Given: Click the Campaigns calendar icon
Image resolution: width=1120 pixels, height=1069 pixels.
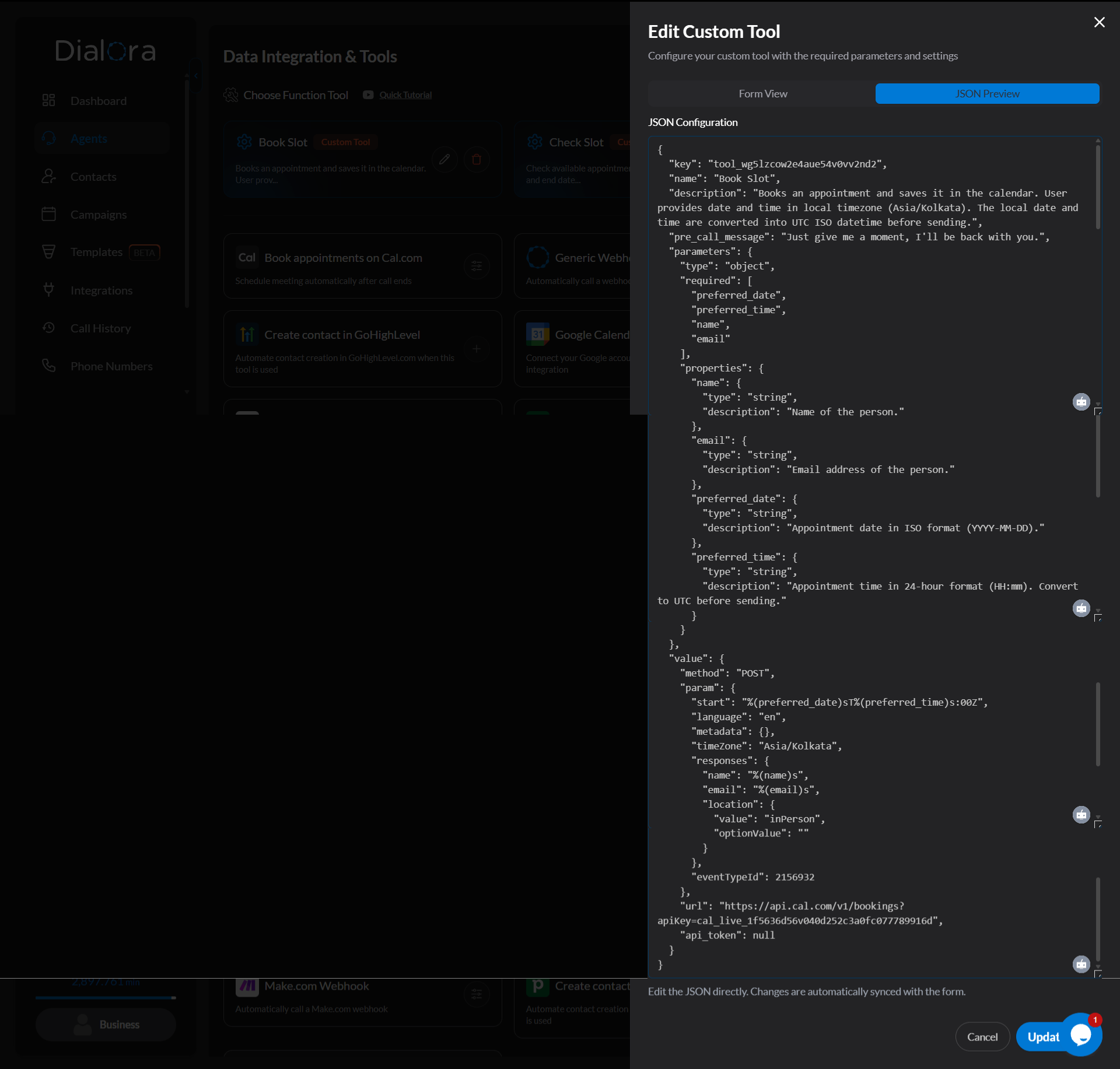Looking at the screenshot, I should click(50, 214).
